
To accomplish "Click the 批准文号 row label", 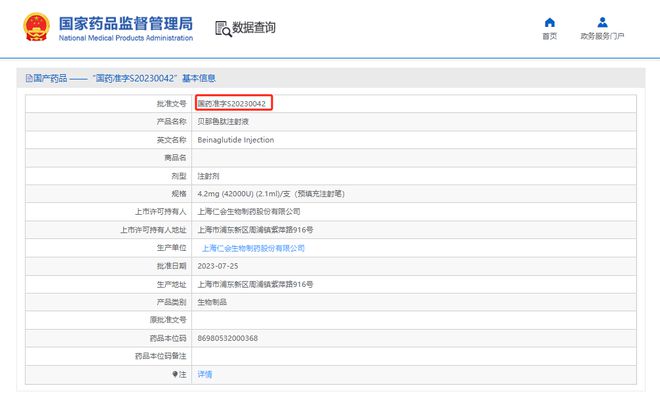I will pyautogui.click(x=171, y=104).
